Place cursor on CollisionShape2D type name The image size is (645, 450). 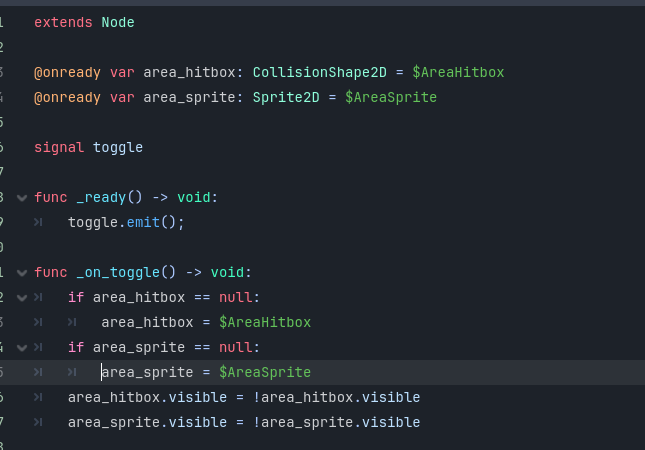[x=320, y=72]
